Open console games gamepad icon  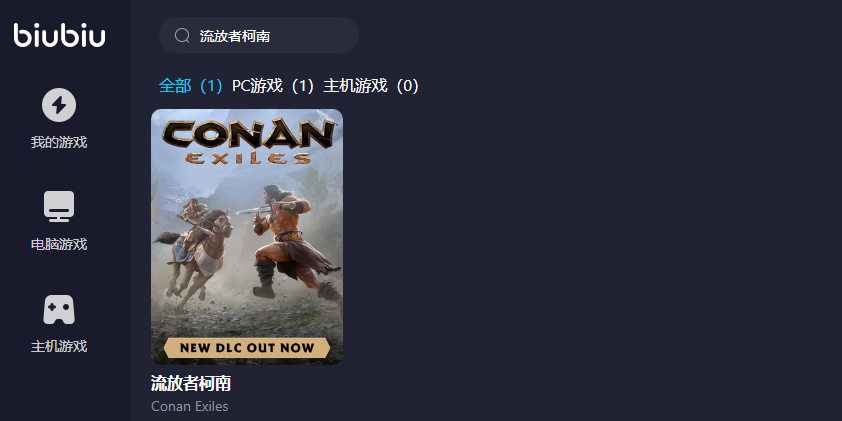pyautogui.click(x=59, y=309)
